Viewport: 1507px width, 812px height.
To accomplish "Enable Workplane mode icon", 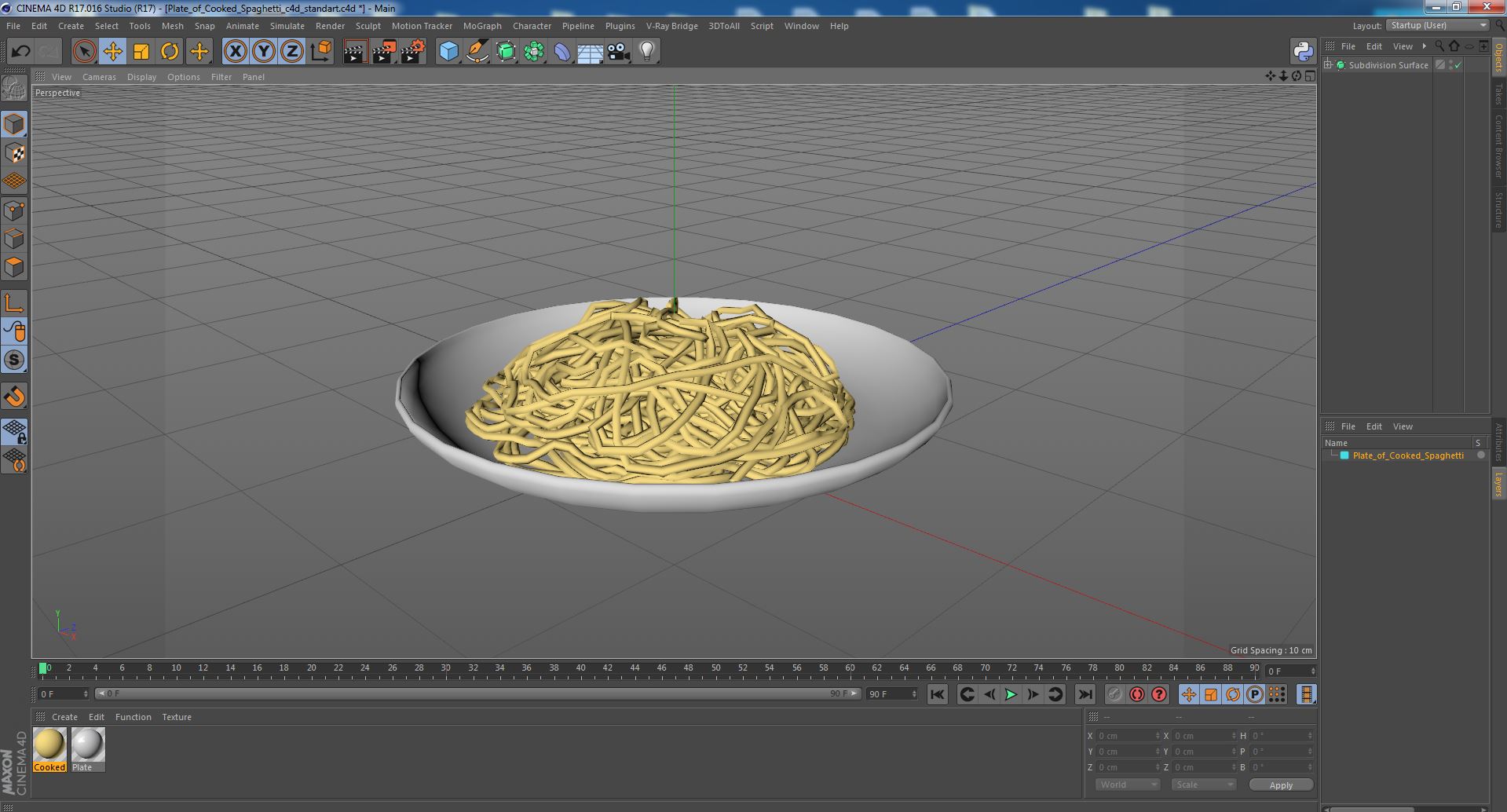I will (14, 181).
